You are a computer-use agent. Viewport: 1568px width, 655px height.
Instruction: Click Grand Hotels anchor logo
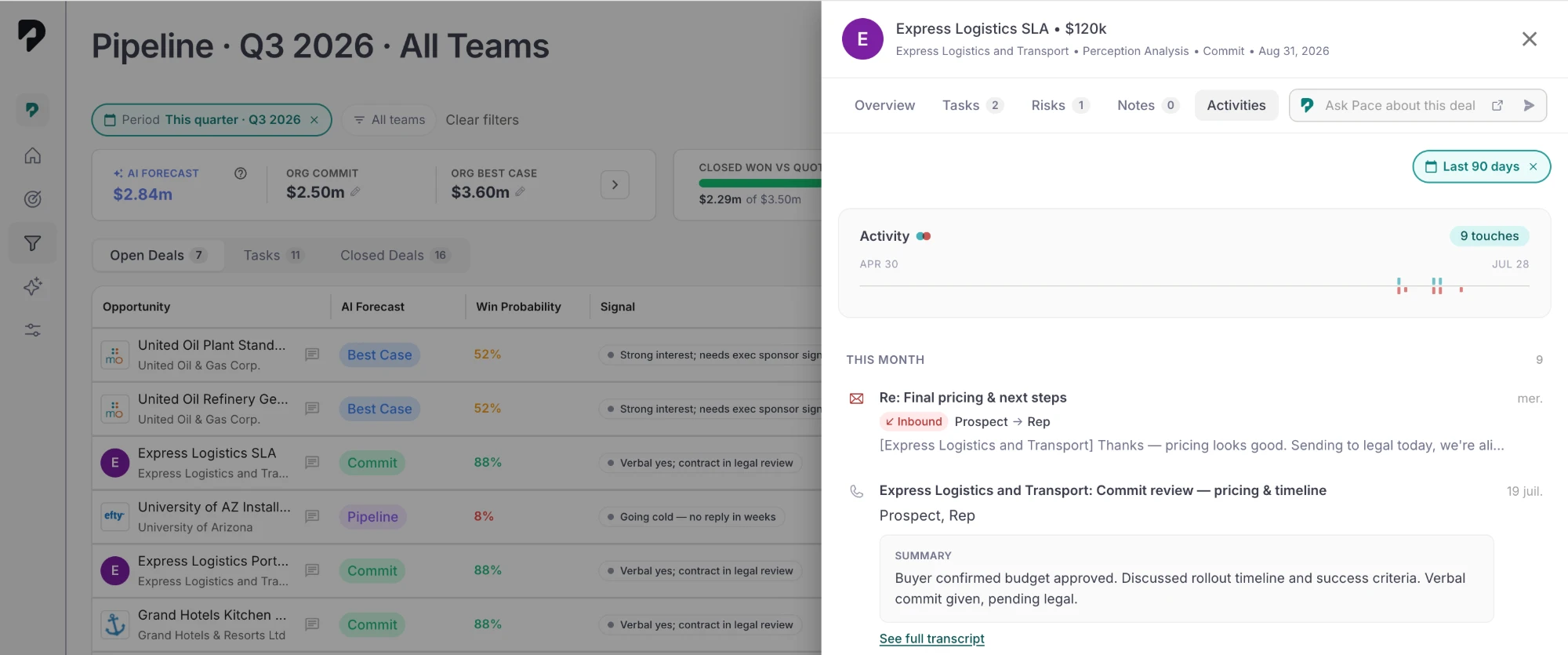(115, 625)
